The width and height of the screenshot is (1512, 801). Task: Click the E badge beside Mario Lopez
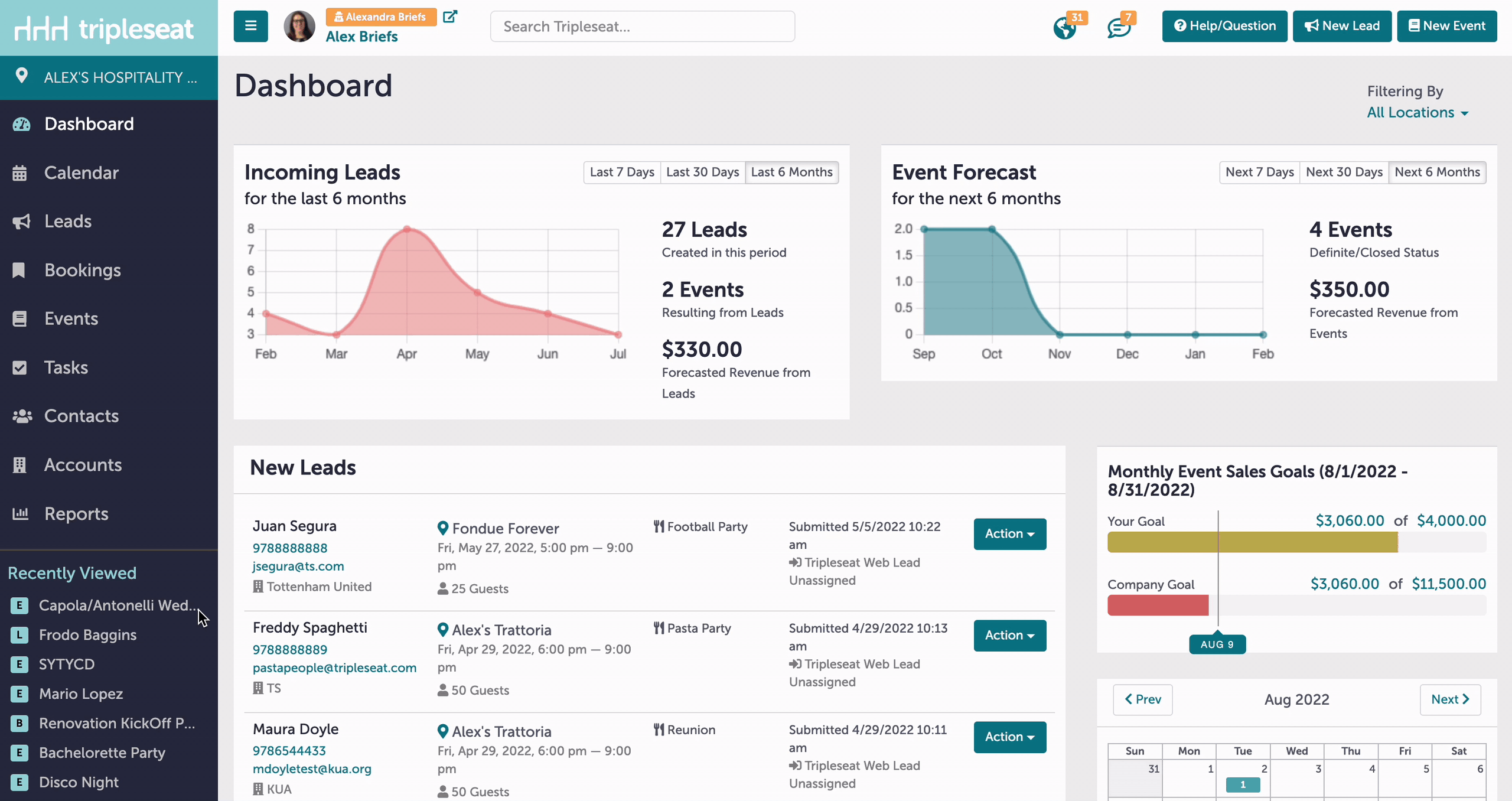(19, 693)
